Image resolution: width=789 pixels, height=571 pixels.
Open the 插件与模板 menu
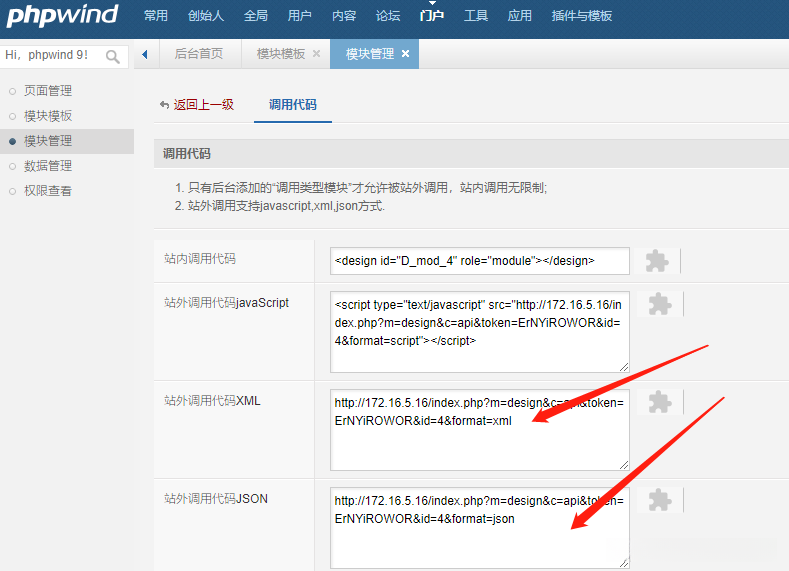coord(582,16)
